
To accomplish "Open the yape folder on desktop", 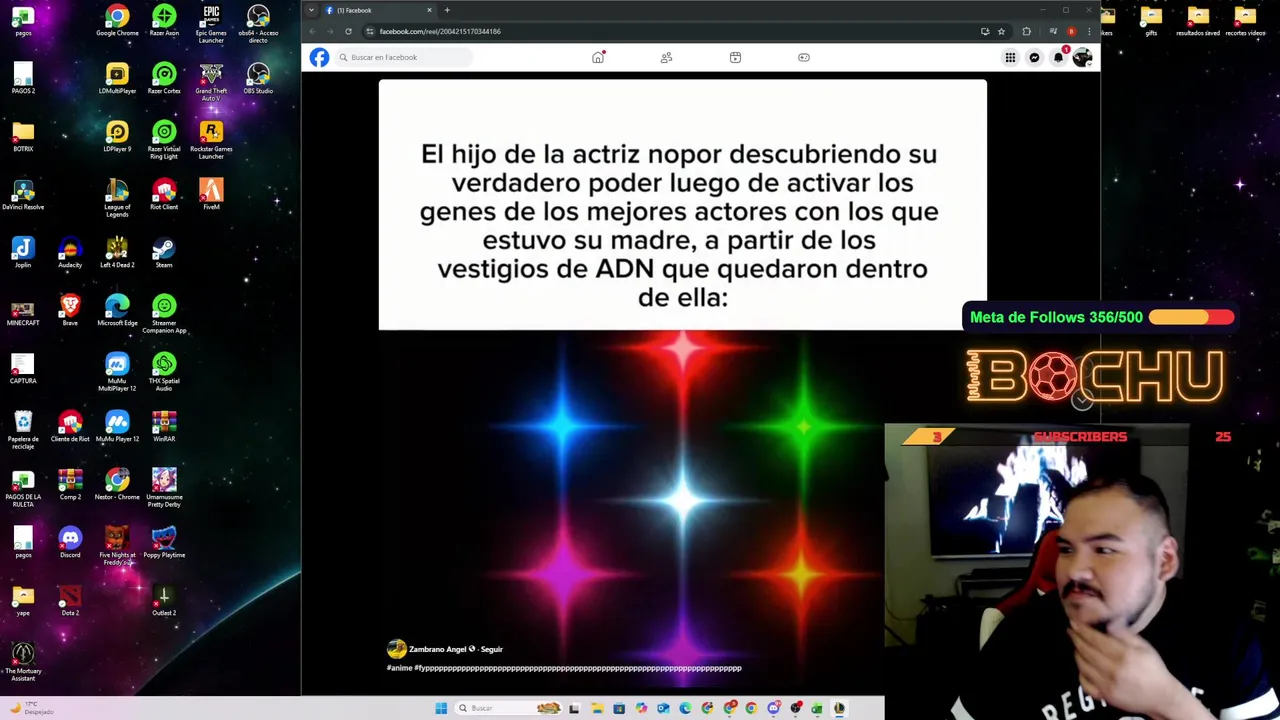I will (x=23, y=600).
